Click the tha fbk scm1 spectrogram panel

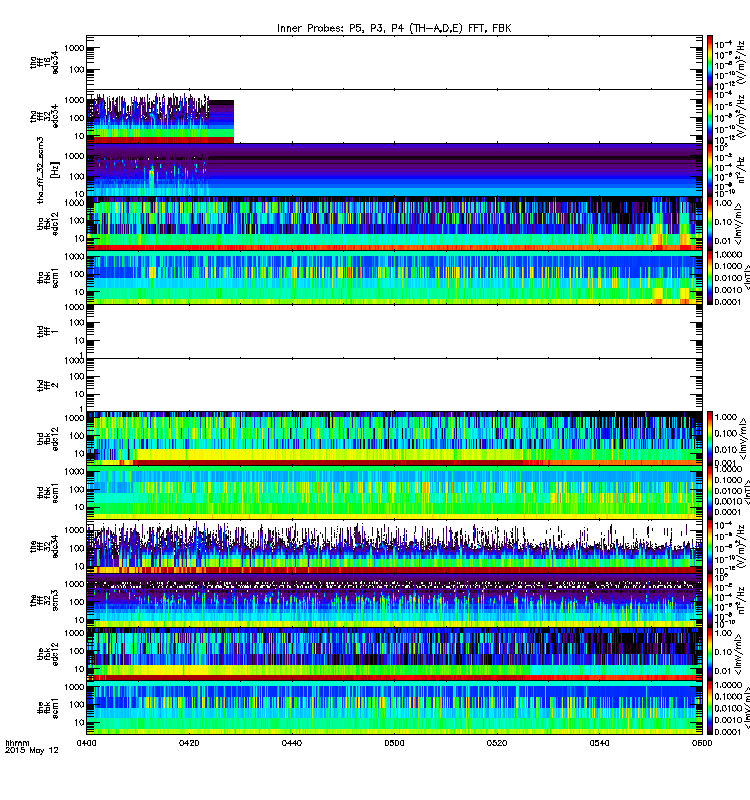[394, 278]
